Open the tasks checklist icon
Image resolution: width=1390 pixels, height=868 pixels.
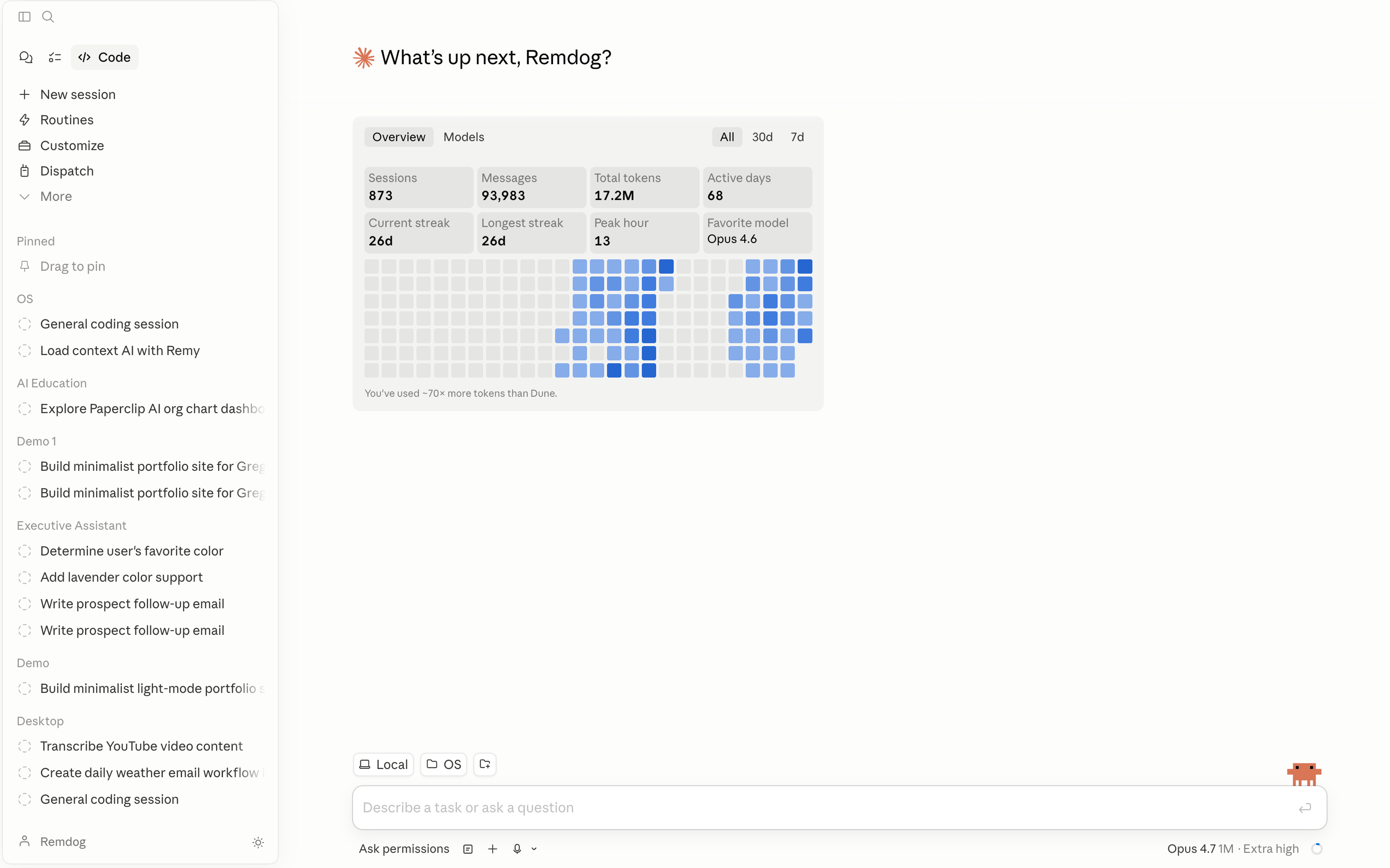(x=54, y=57)
